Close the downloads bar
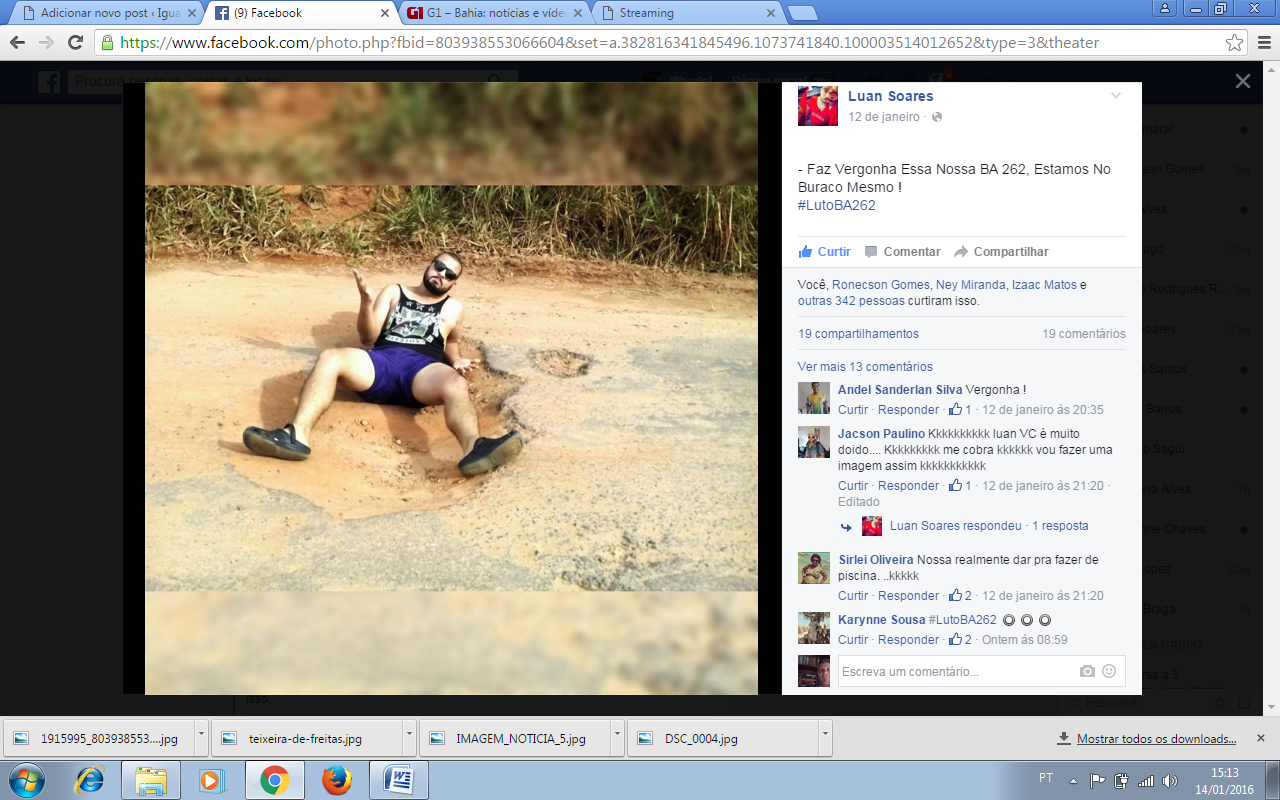 [x=1261, y=739]
